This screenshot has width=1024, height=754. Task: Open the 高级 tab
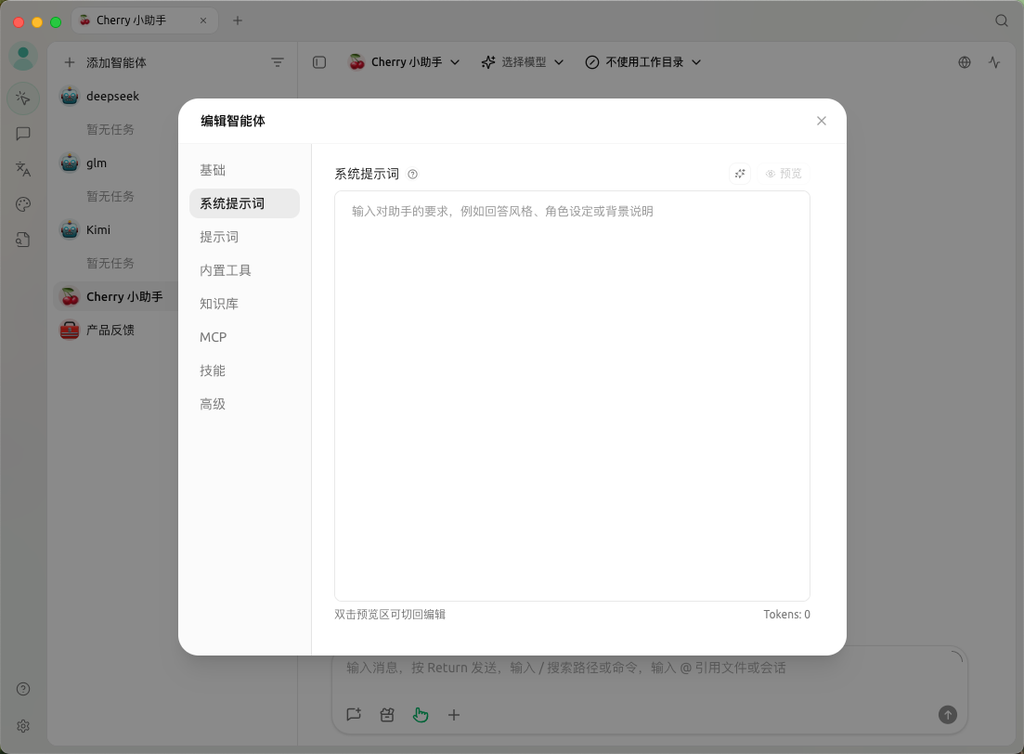point(244,404)
